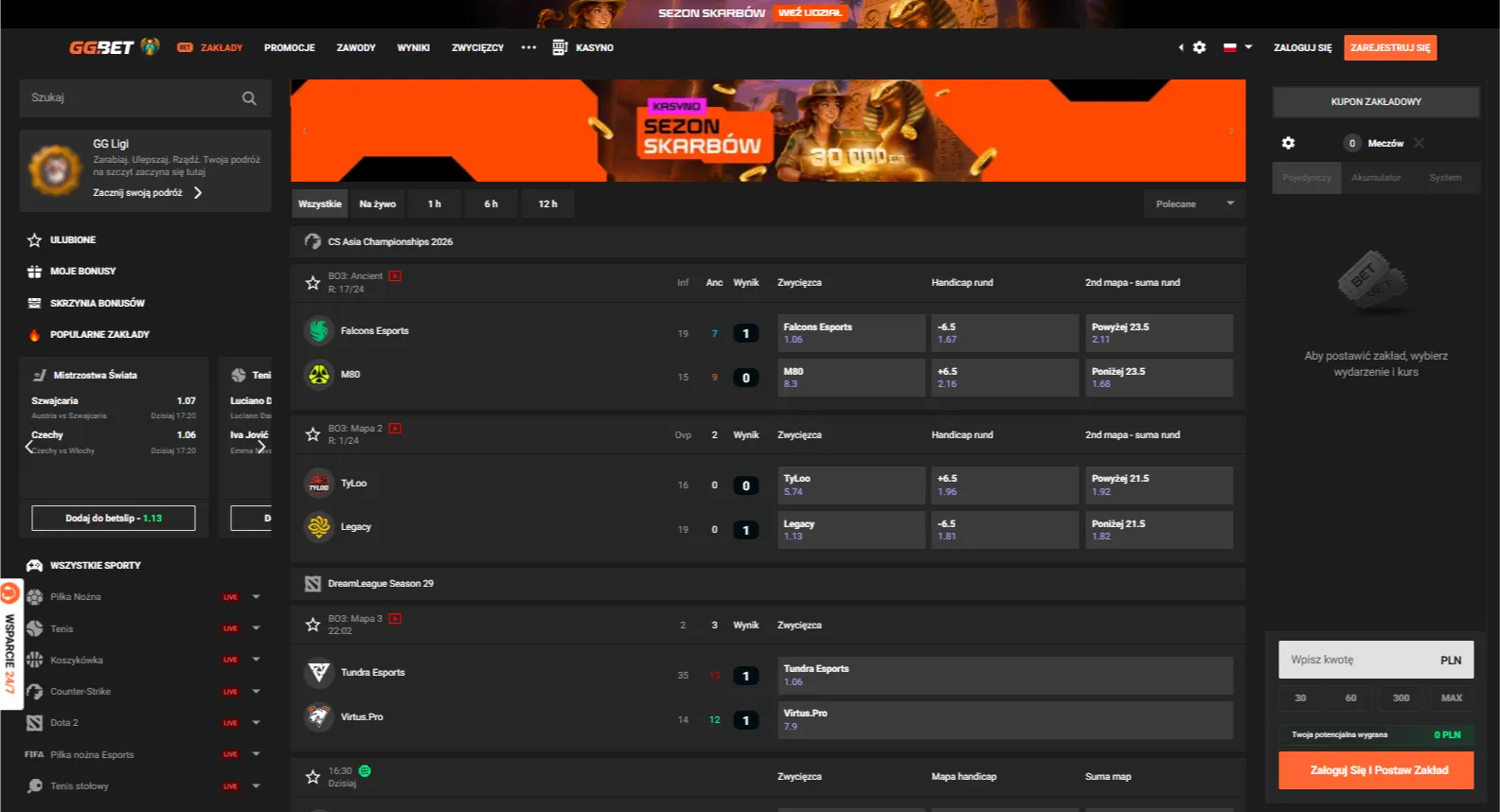This screenshot has width=1500, height=812.
Task: Open the Wyniki menu item
Action: 413,47
